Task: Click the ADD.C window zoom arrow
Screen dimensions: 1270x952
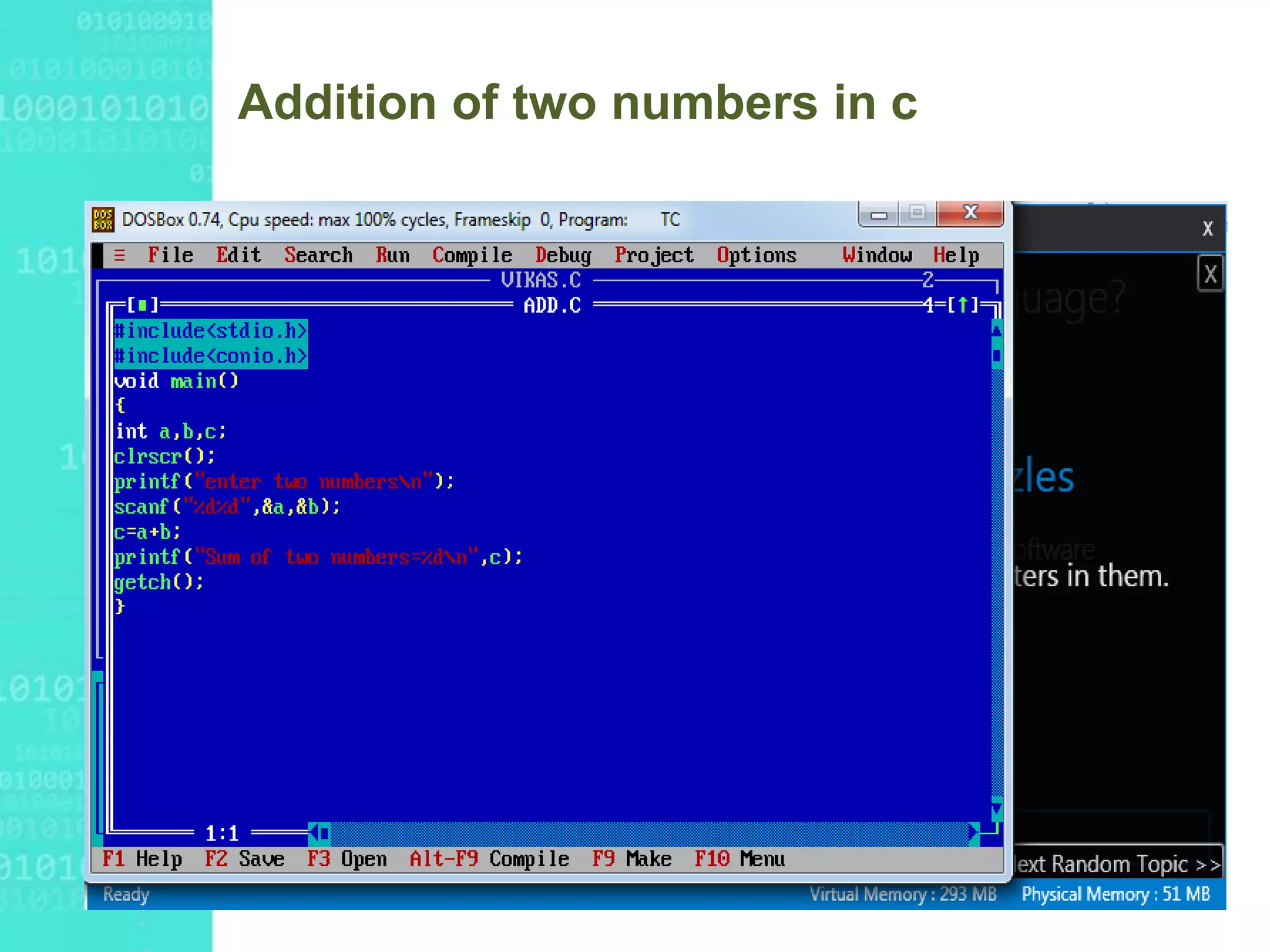Action: (x=962, y=305)
